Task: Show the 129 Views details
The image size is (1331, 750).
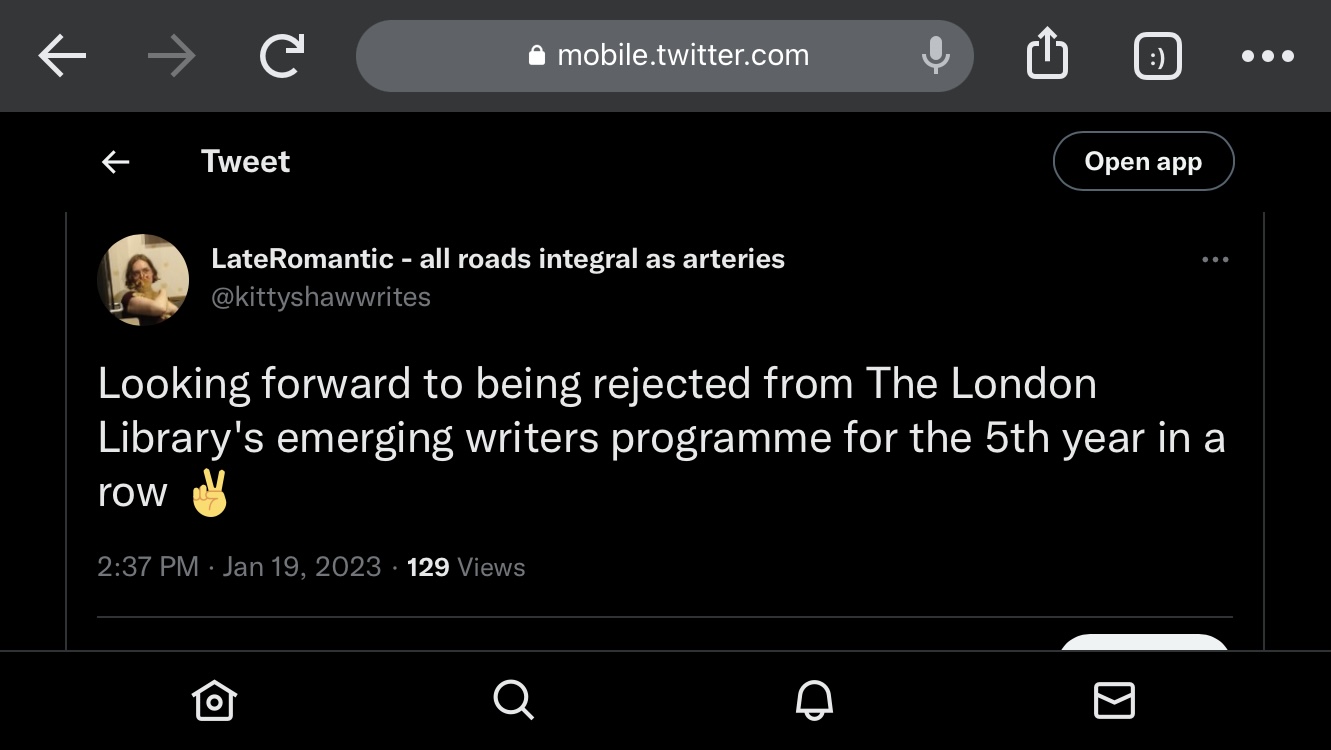Action: (466, 567)
